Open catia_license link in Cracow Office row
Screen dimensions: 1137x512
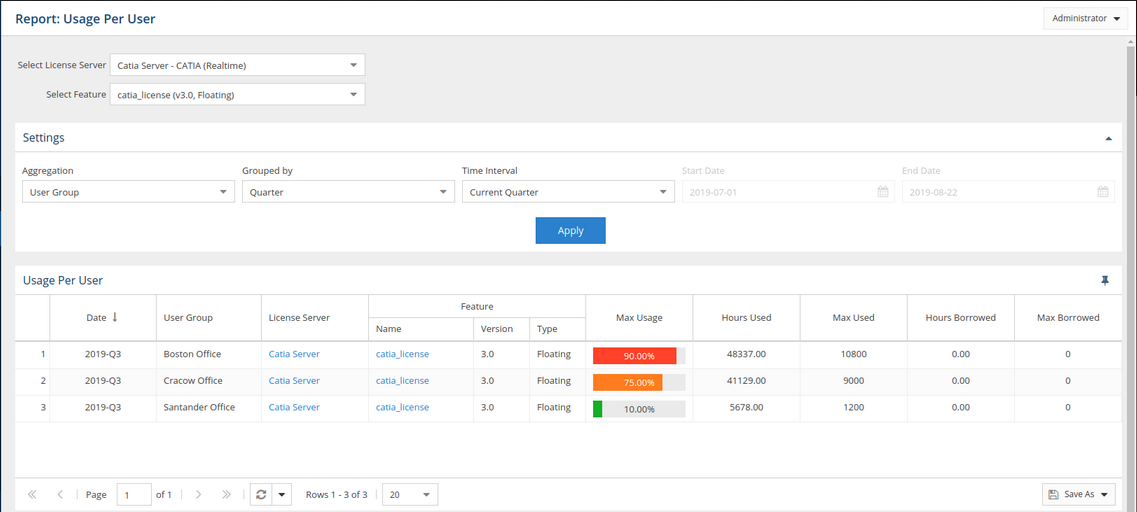[x=402, y=381]
